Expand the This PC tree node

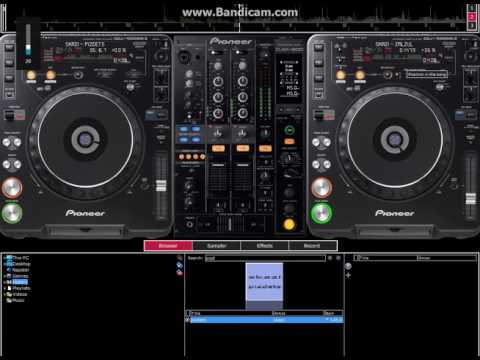click(x=5, y=258)
